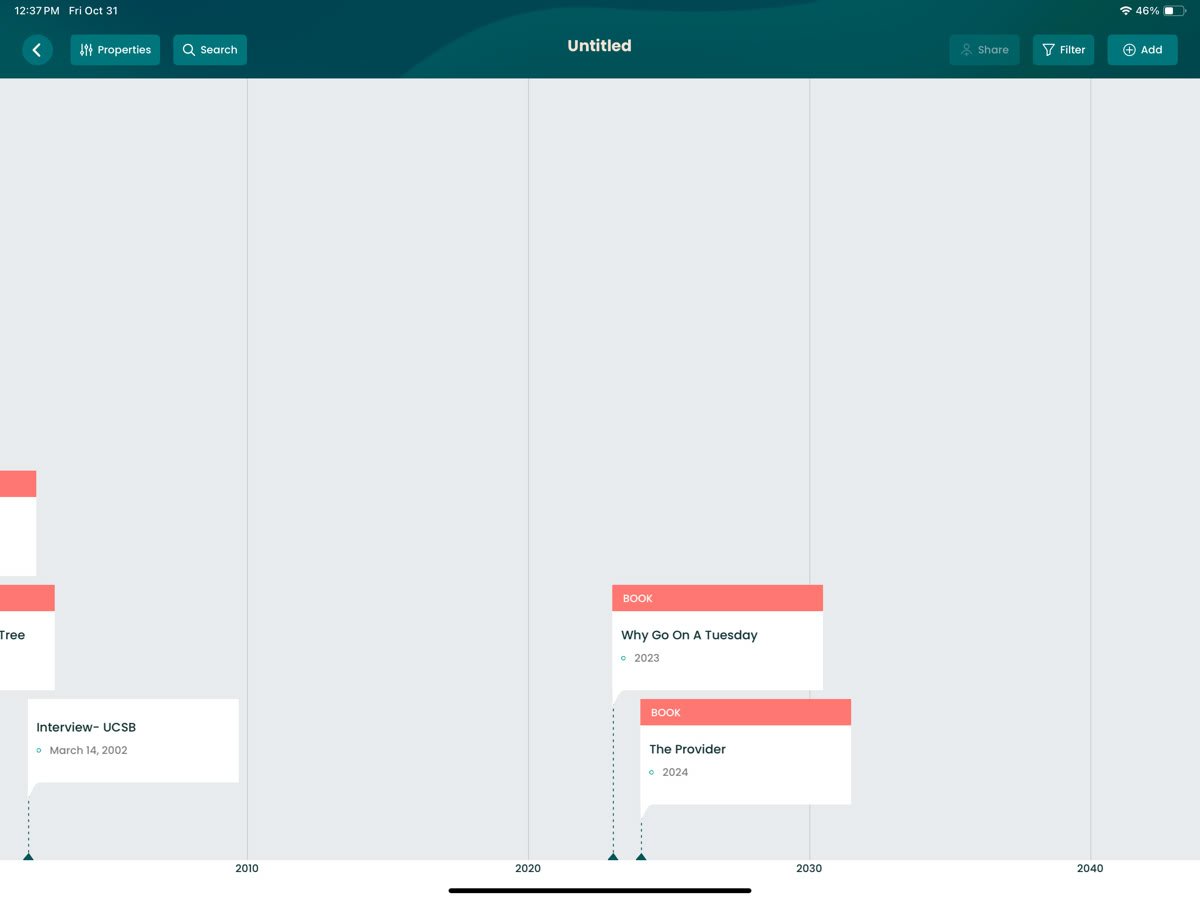Click the Share button
1200x900 pixels.
(x=984, y=50)
